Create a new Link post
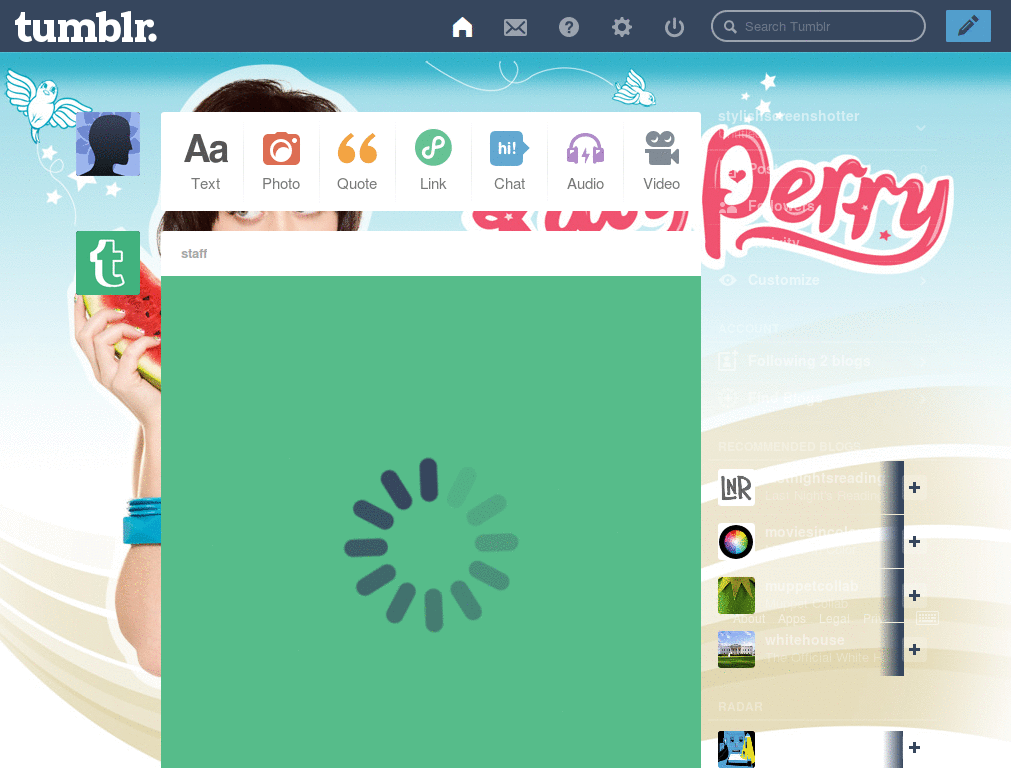Screen dimensions: 1024x768 [x=433, y=161]
